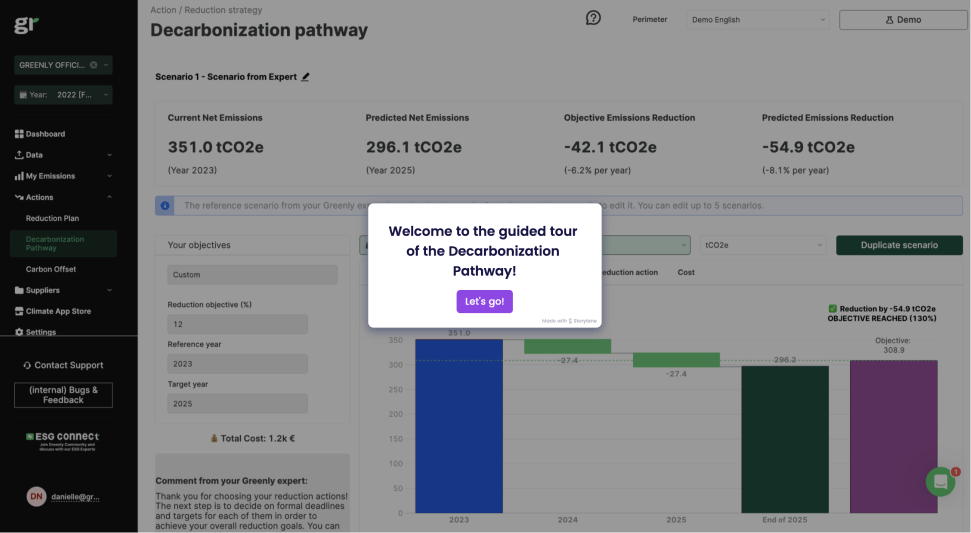
Task: Clear the Greenly Official company selection
Action: (93, 65)
